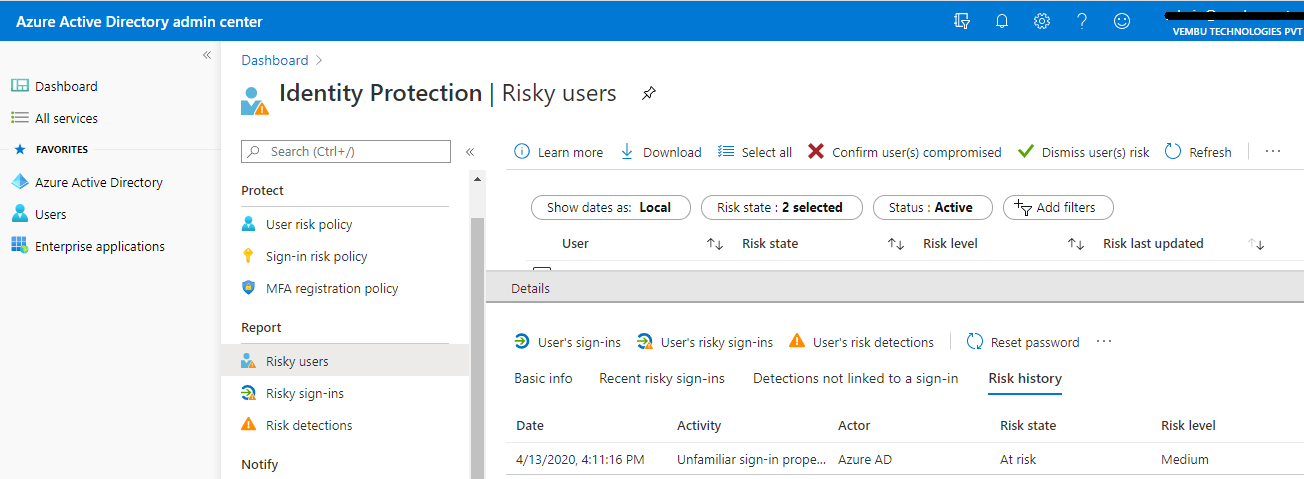Image resolution: width=1304 pixels, height=479 pixels.
Task: Click the Select all list icon
Action: click(726, 152)
